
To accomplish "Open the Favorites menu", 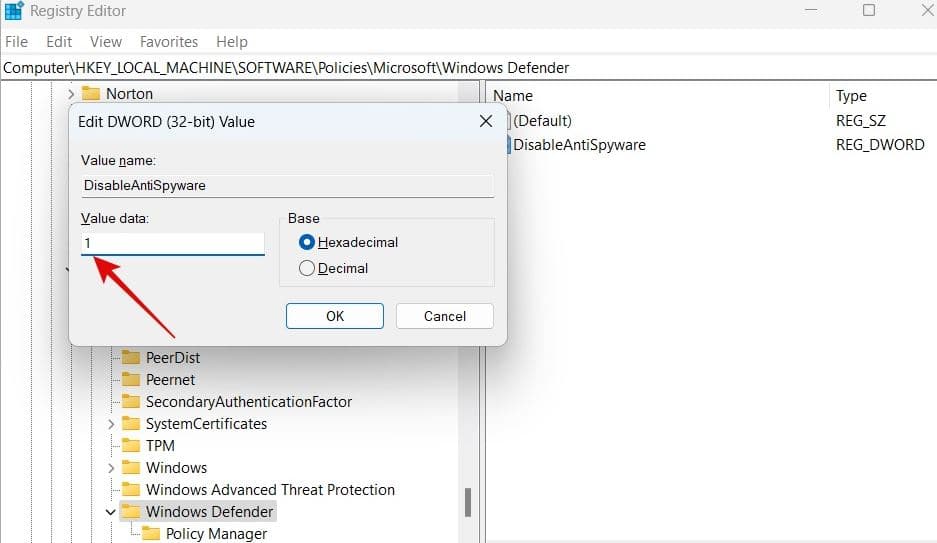I will click(x=169, y=42).
